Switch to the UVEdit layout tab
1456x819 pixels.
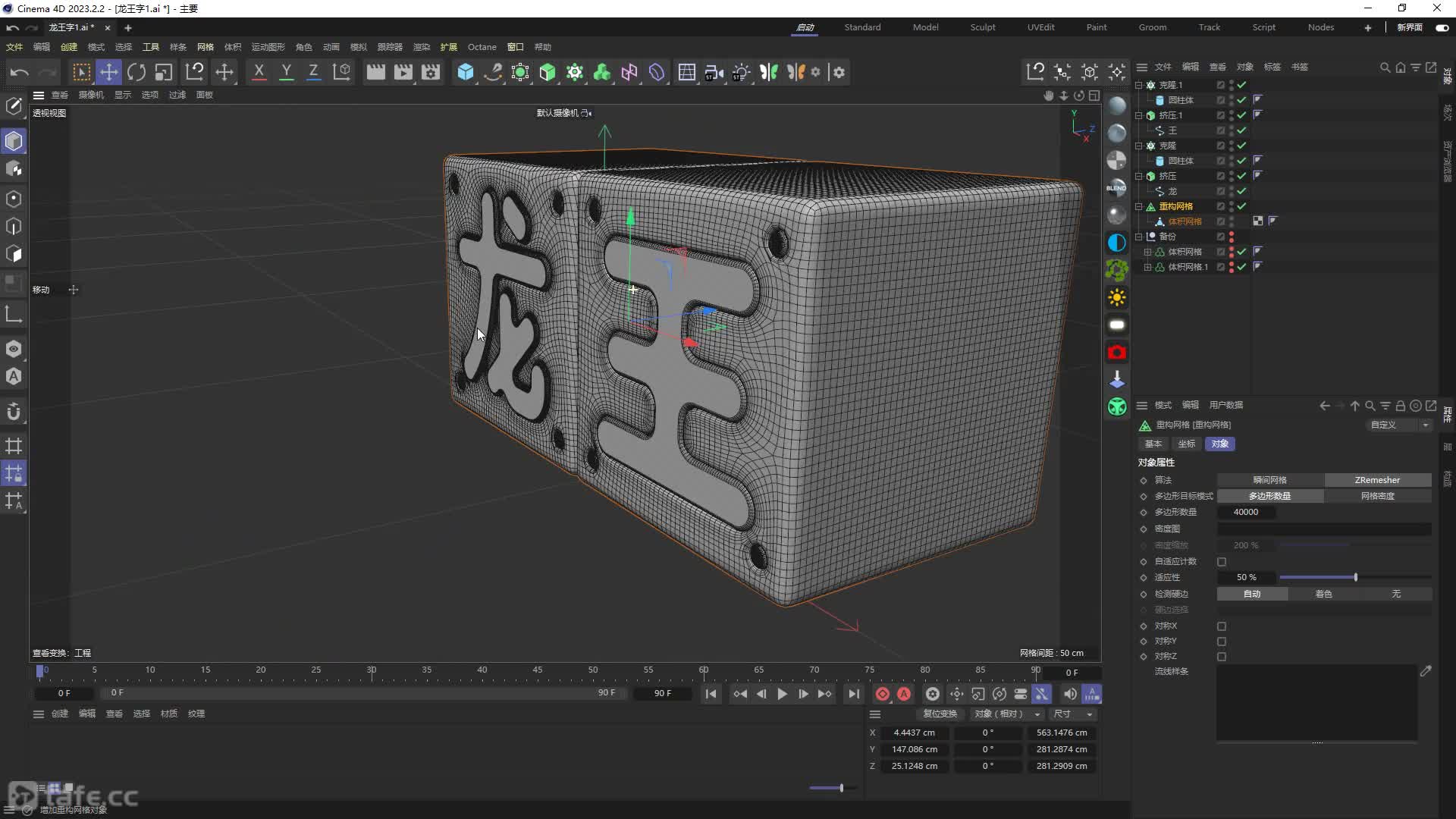coord(1040,27)
